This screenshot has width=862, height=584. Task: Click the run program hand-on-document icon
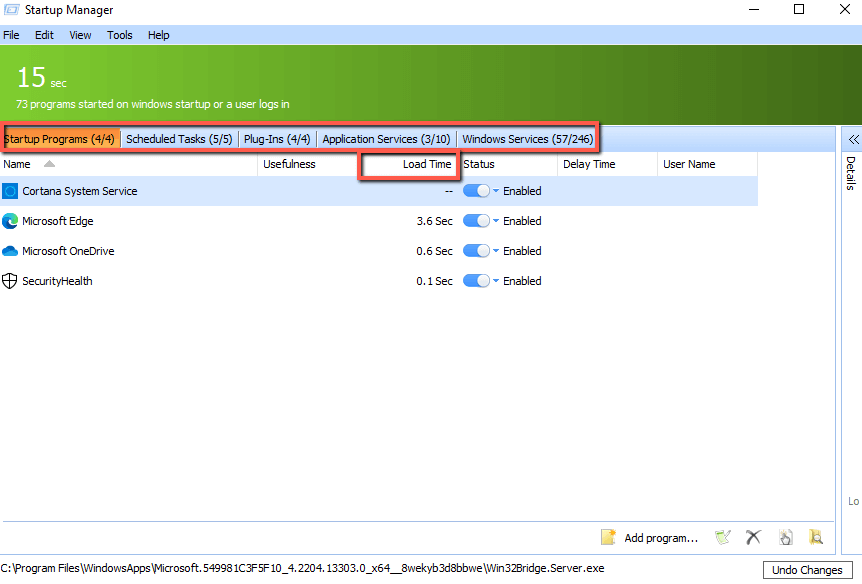point(786,537)
